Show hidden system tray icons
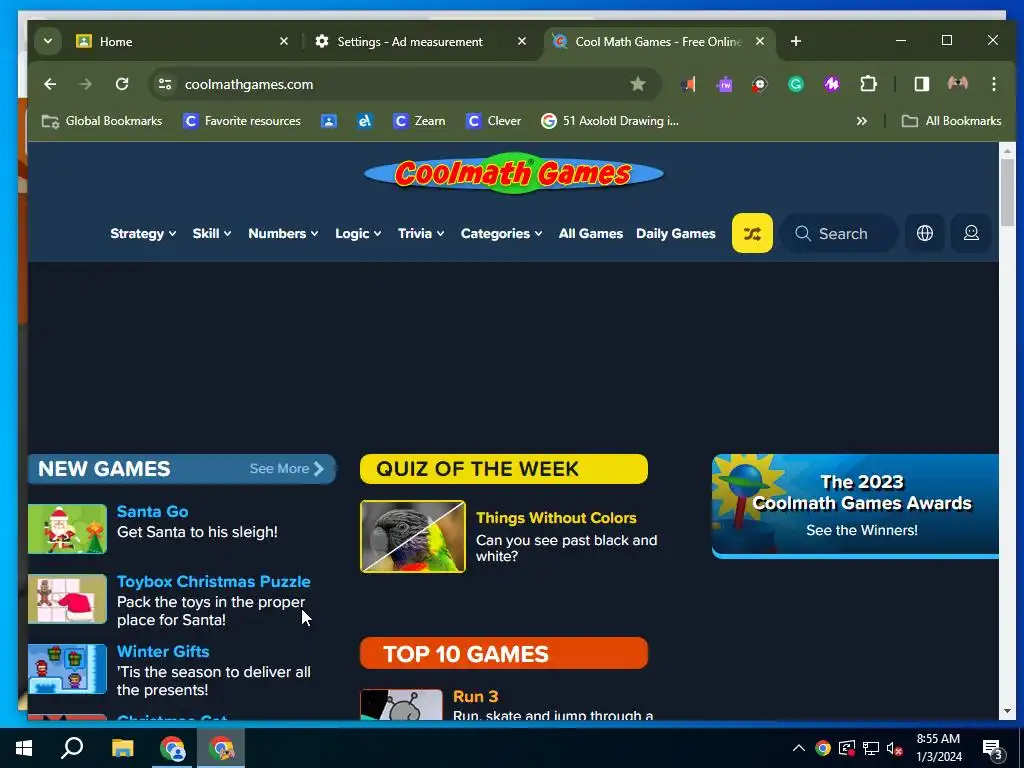This screenshot has height=768, width=1024. [x=798, y=748]
